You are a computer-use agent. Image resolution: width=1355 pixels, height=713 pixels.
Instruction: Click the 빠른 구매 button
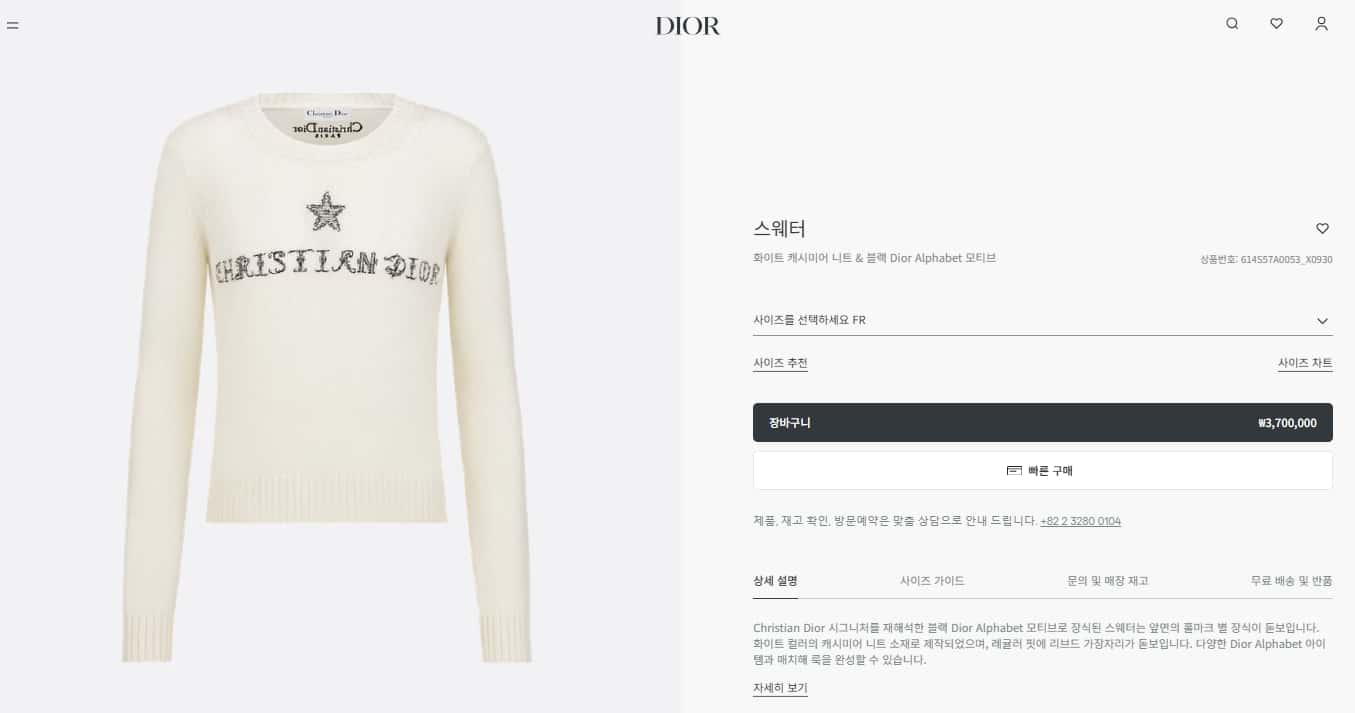point(1042,470)
